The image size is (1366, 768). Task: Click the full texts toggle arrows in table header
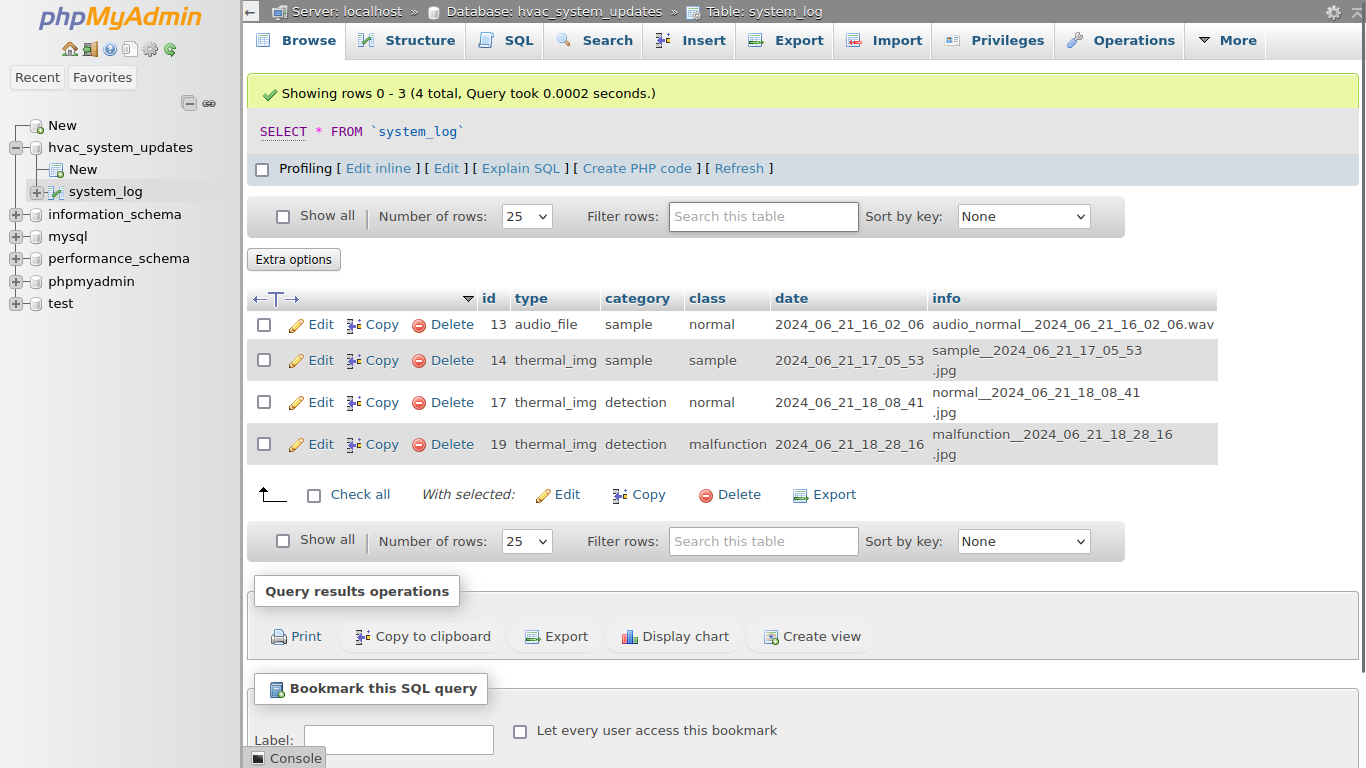click(x=276, y=299)
